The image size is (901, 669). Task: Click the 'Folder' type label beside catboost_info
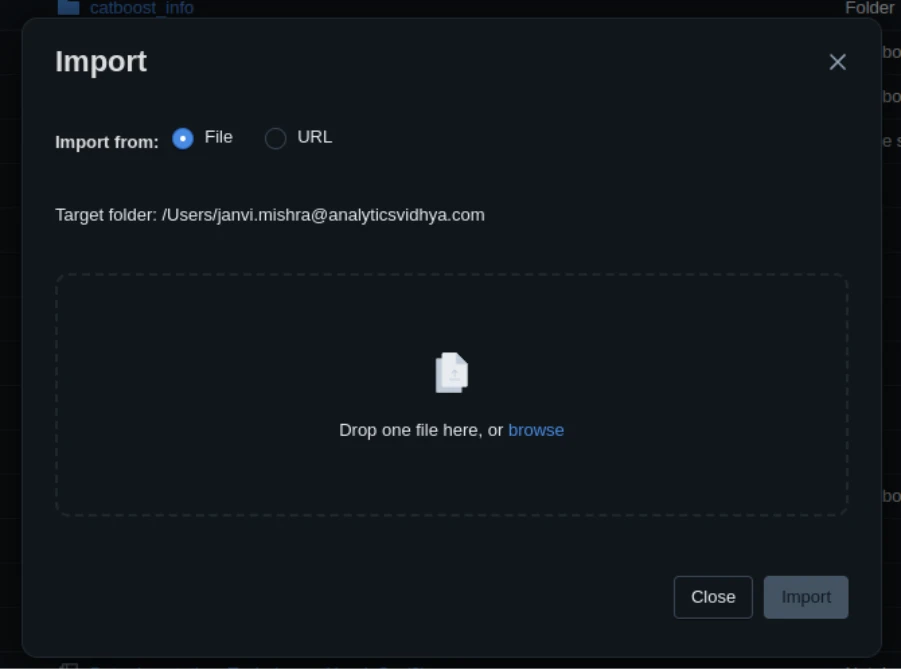point(869,8)
